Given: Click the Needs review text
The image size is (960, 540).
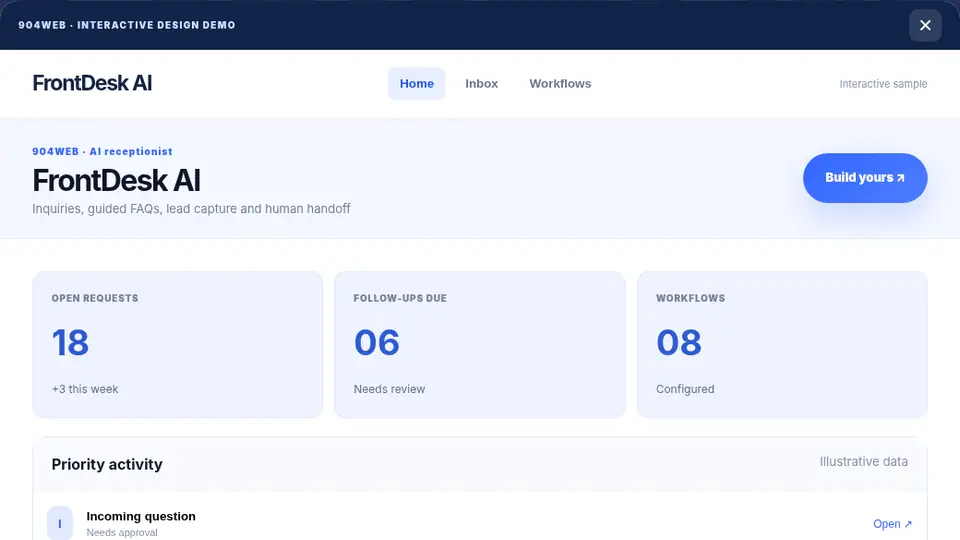Looking at the screenshot, I should coord(389,389).
